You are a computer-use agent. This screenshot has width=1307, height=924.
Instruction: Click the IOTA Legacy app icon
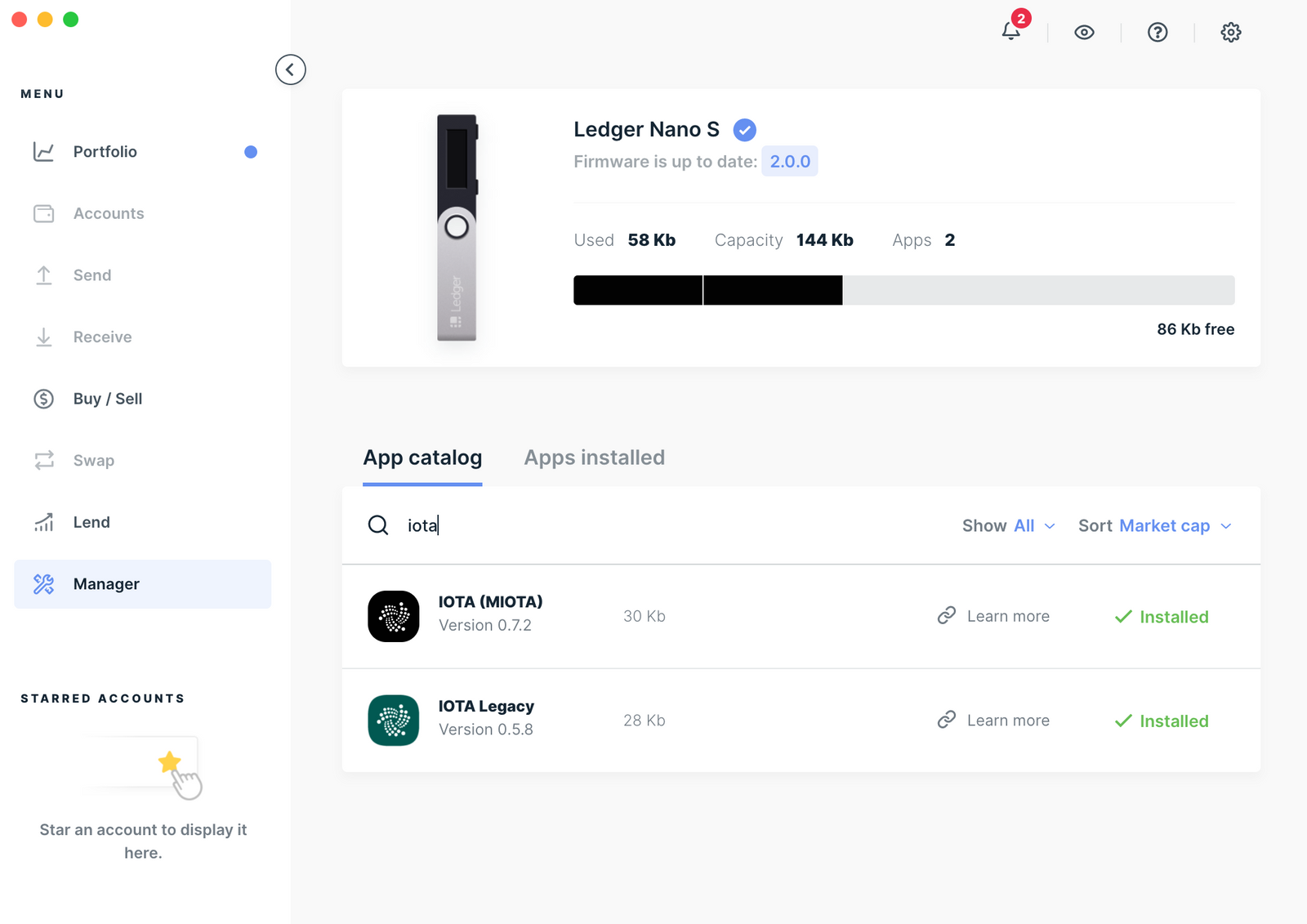tap(394, 721)
